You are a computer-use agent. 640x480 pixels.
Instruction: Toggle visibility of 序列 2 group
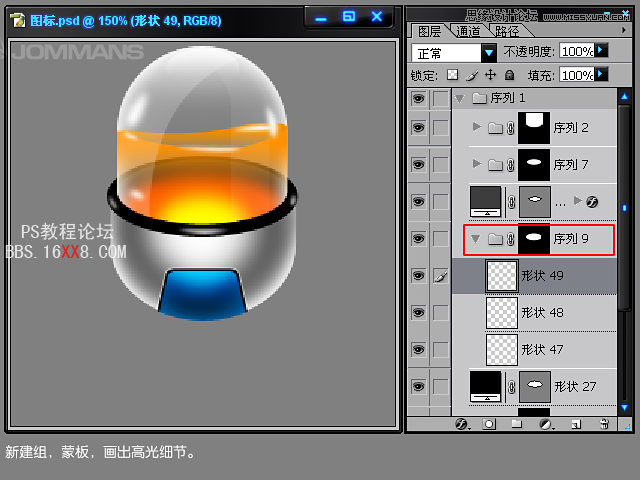[x=418, y=127]
